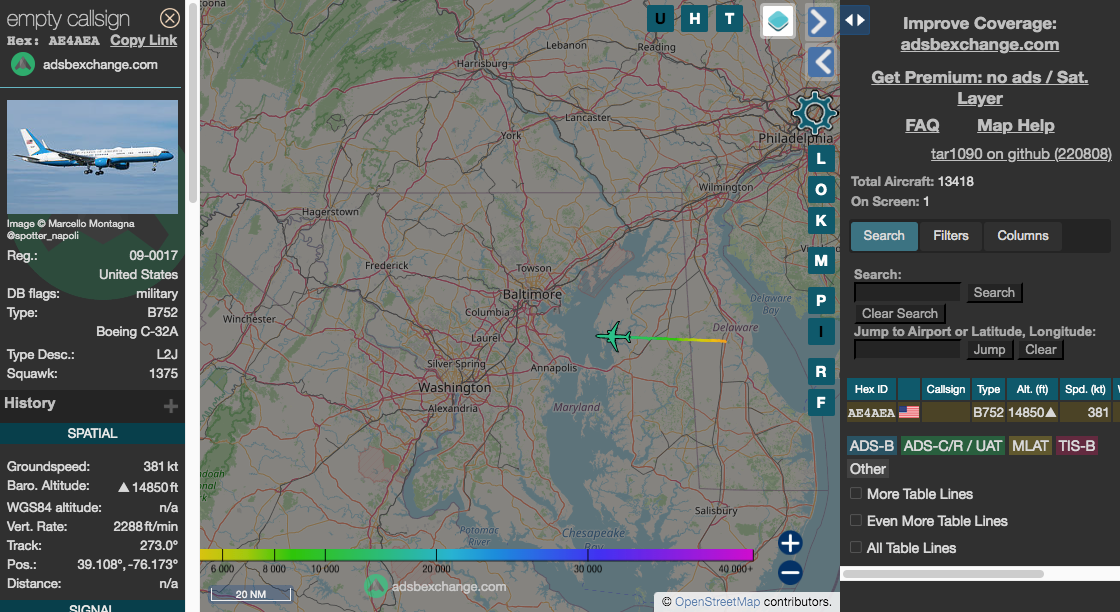Click the L map button
The image size is (1120, 612).
[821, 159]
